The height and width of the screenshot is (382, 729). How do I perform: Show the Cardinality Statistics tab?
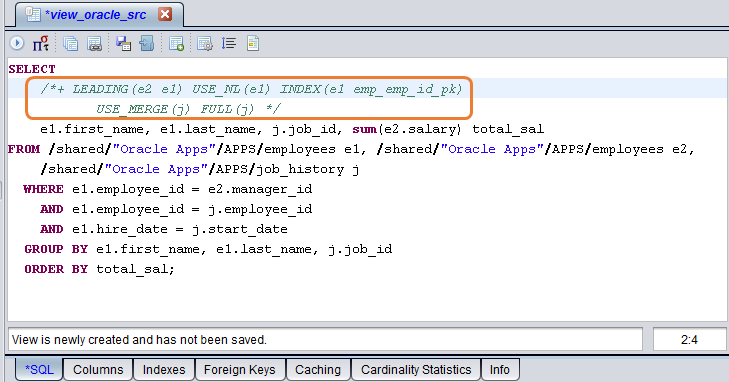(416, 369)
